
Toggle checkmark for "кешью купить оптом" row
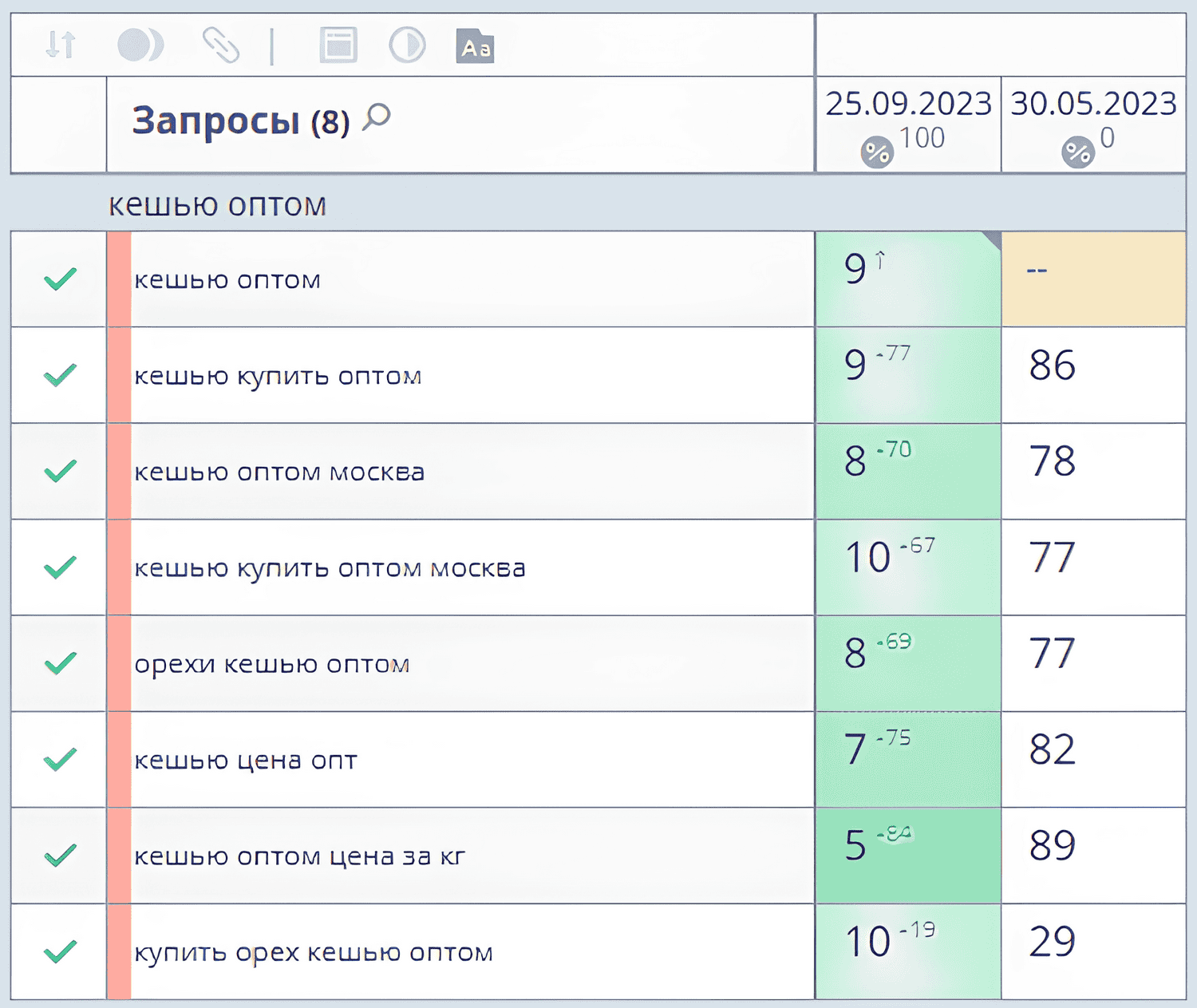coord(60,374)
